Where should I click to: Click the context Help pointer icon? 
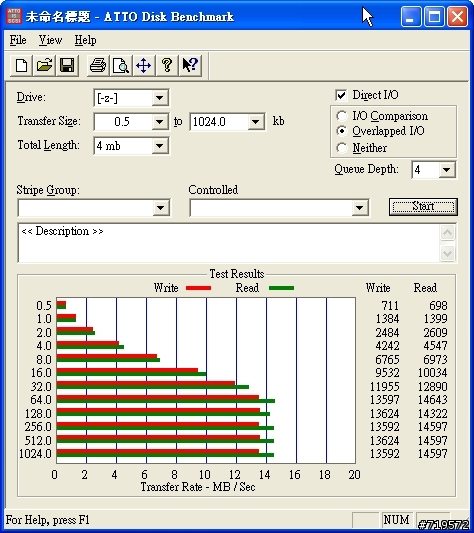click(x=190, y=65)
